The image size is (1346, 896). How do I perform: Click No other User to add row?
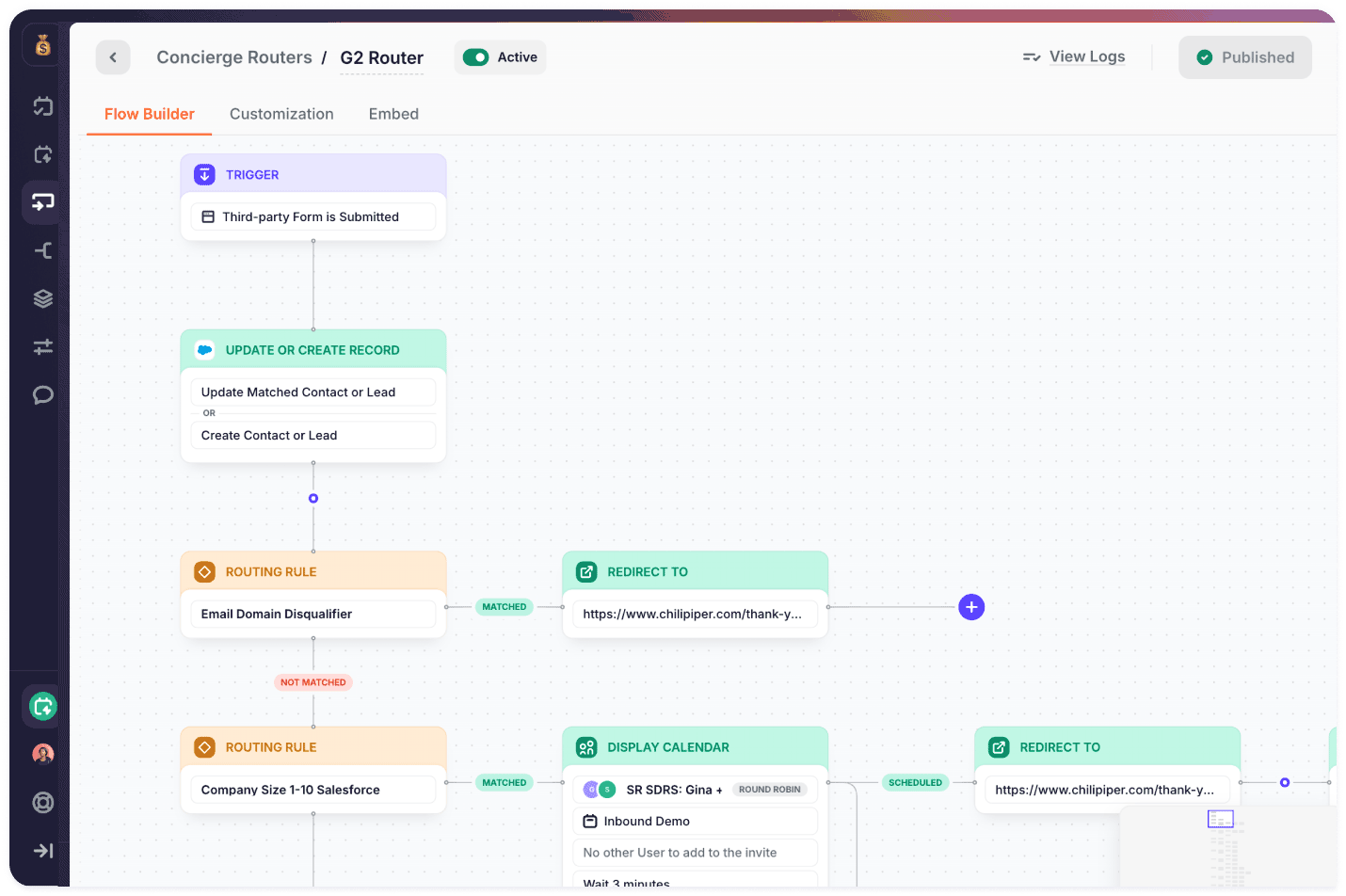coord(696,853)
